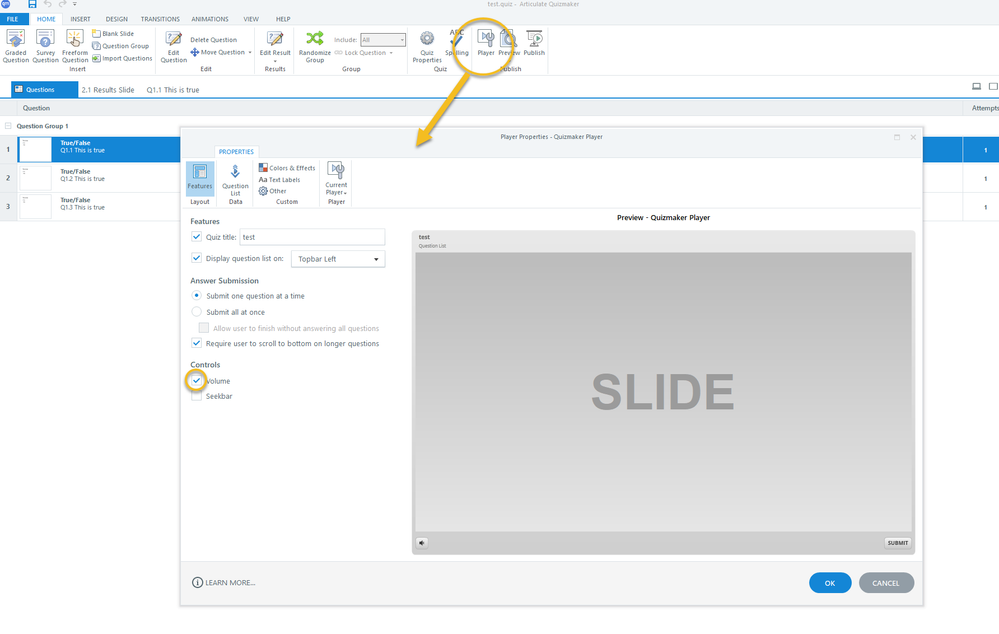Viewport: 999px width, 634px height.
Task: Add a Blank Slide
Action: click(x=113, y=33)
